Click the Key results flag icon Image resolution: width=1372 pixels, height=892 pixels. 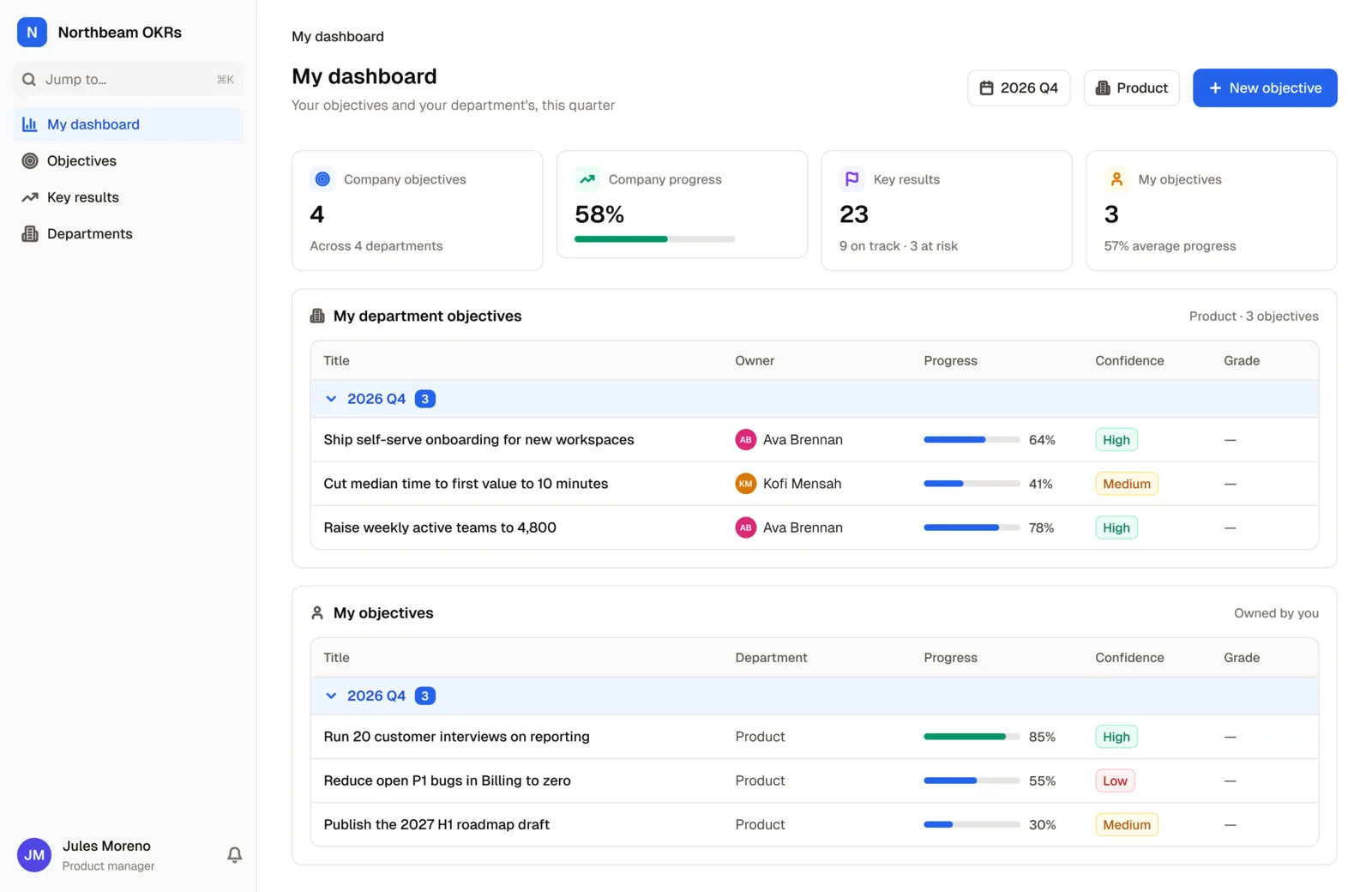click(851, 179)
